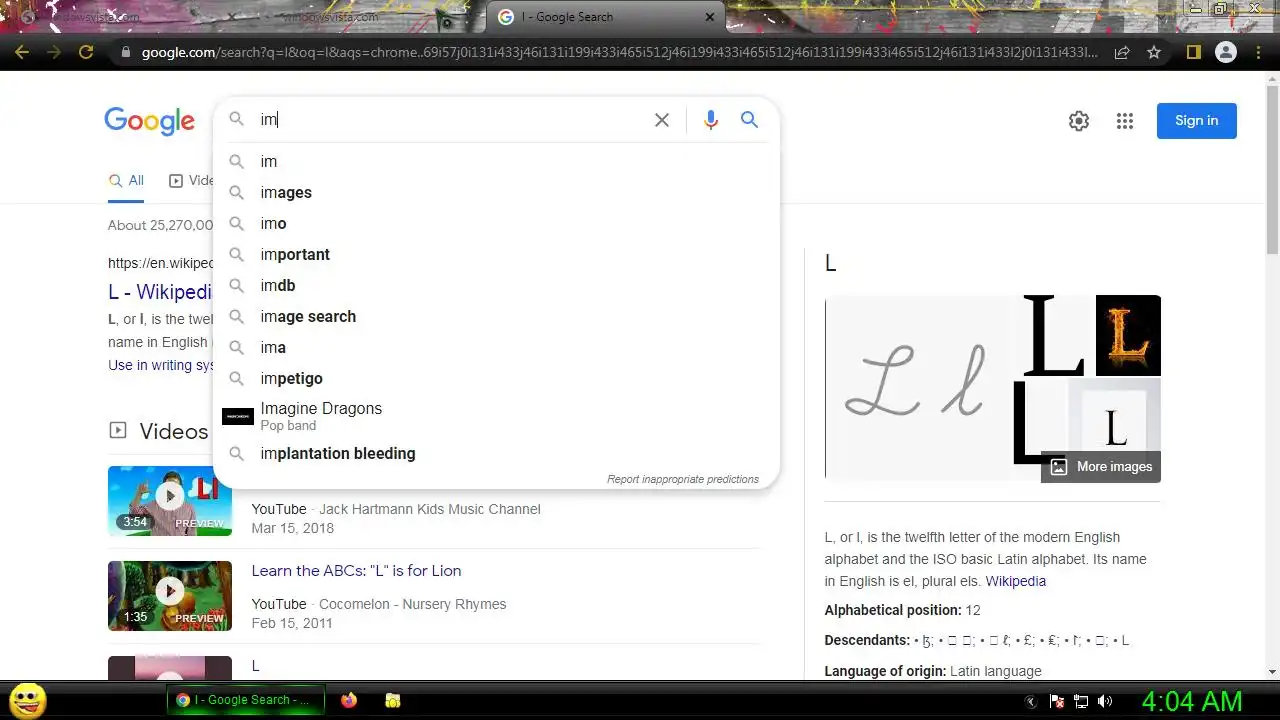
Task: Click the More images button
Action: (x=1101, y=466)
